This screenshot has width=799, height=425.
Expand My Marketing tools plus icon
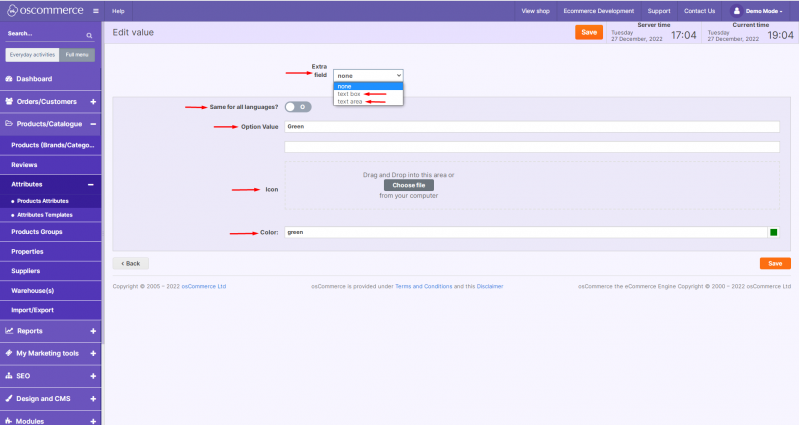pyautogui.click(x=93, y=353)
